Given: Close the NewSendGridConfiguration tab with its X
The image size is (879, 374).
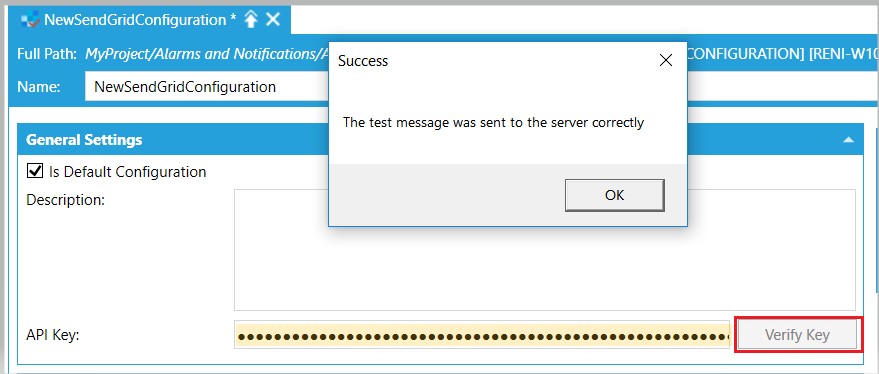Looking at the screenshot, I should (x=273, y=20).
